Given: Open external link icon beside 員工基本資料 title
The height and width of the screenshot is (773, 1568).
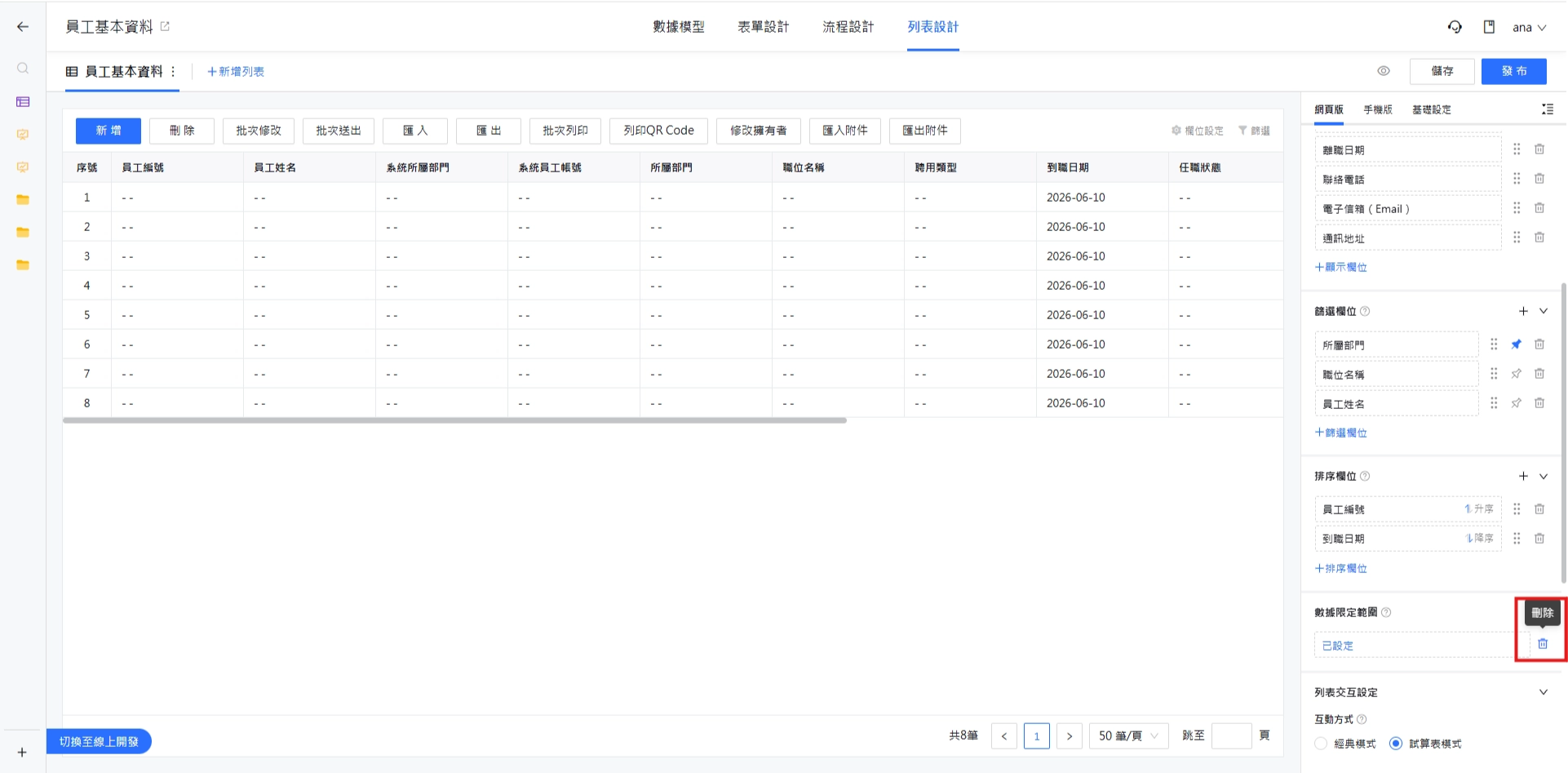Looking at the screenshot, I should coord(165,26).
